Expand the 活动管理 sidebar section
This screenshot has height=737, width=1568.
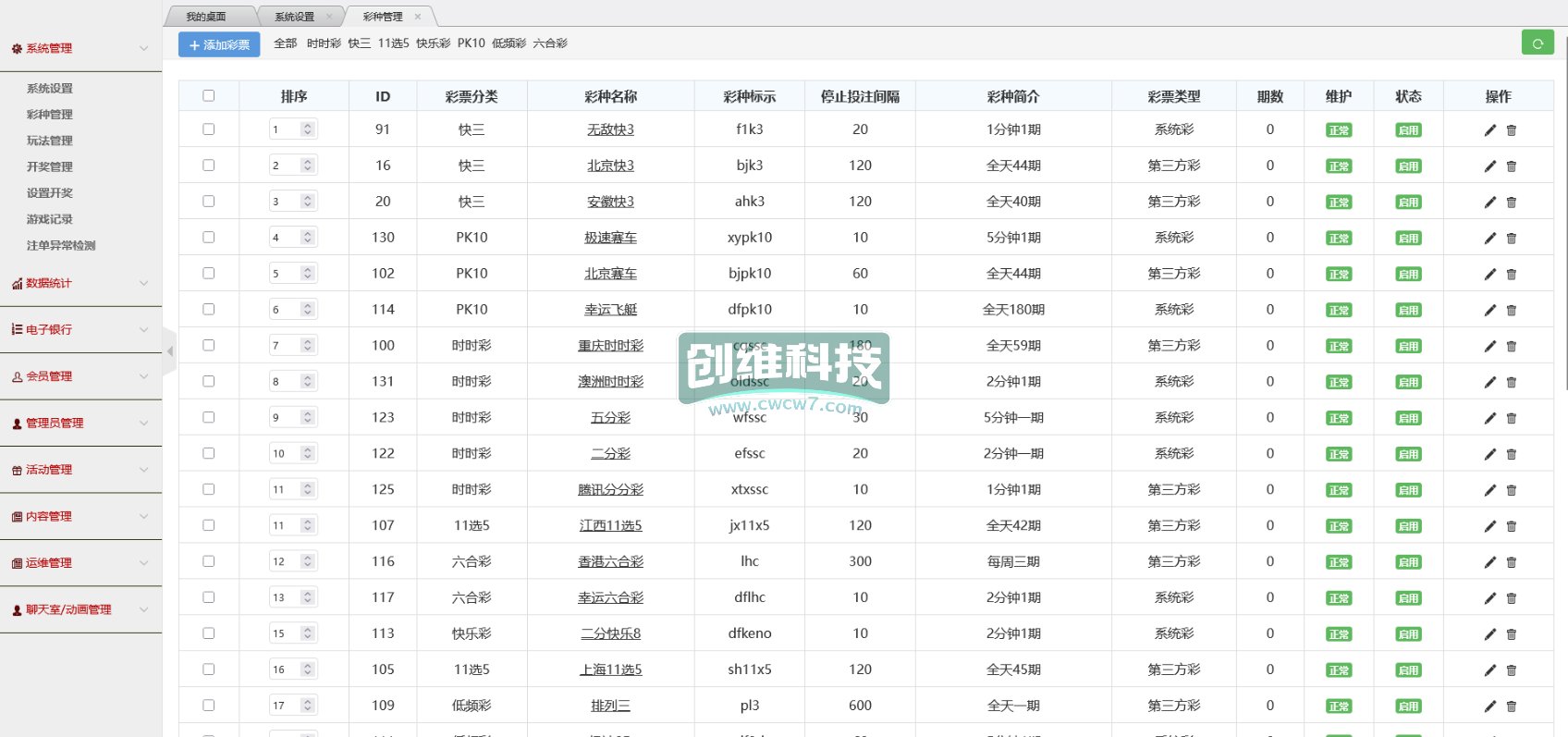(80, 470)
